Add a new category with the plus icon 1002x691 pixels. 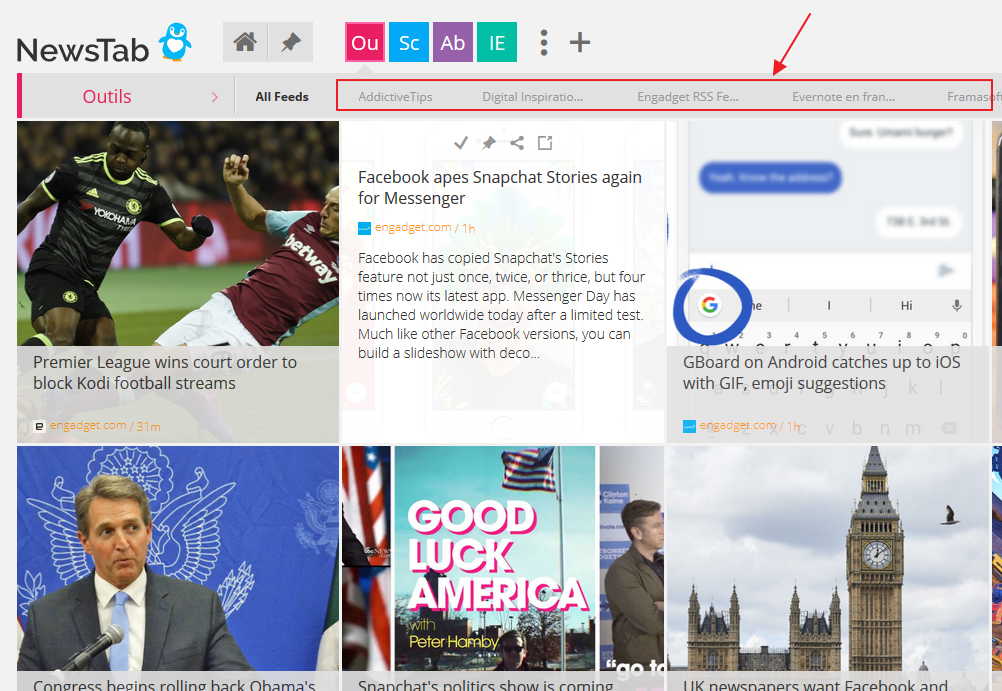[x=580, y=42]
